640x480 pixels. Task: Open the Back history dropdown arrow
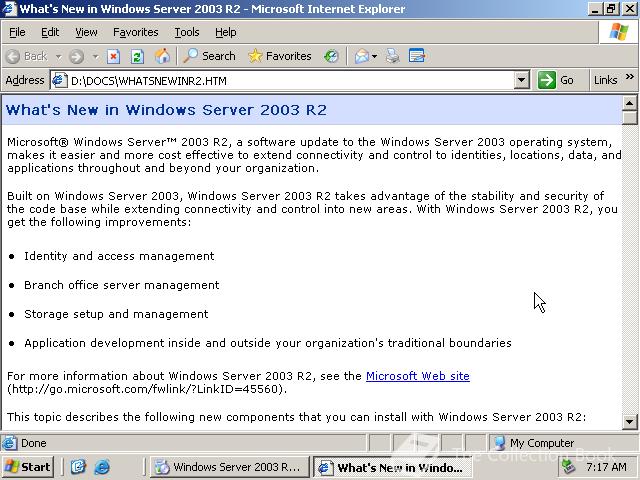[x=58, y=56]
